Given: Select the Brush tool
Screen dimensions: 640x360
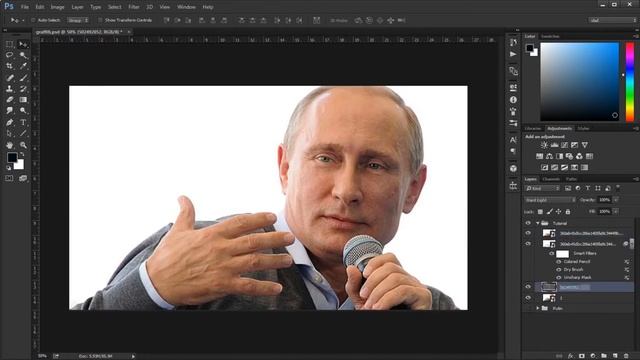Looking at the screenshot, I should coord(23,78).
